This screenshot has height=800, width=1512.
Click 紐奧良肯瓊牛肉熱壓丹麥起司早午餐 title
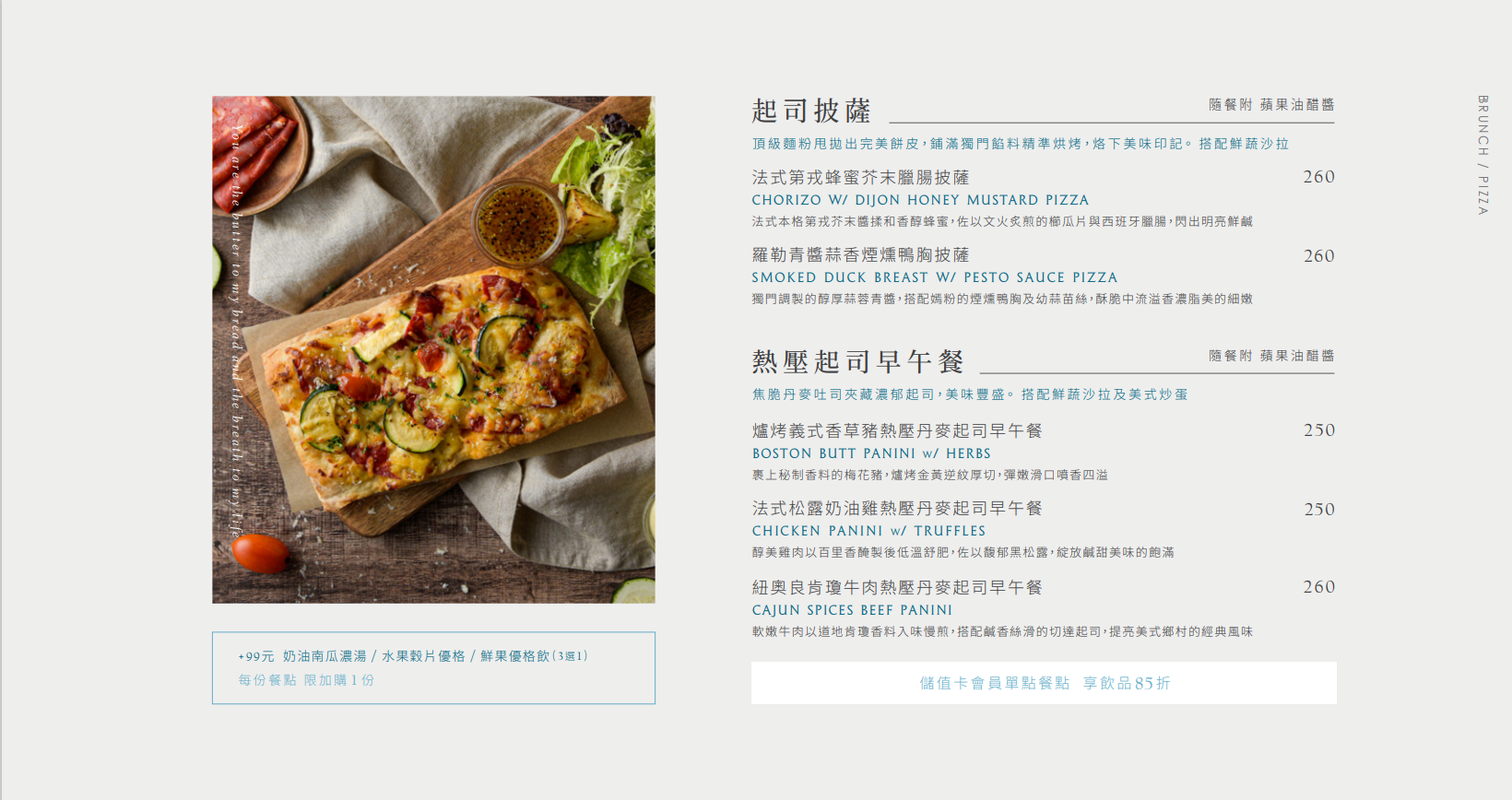pyautogui.click(x=897, y=587)
